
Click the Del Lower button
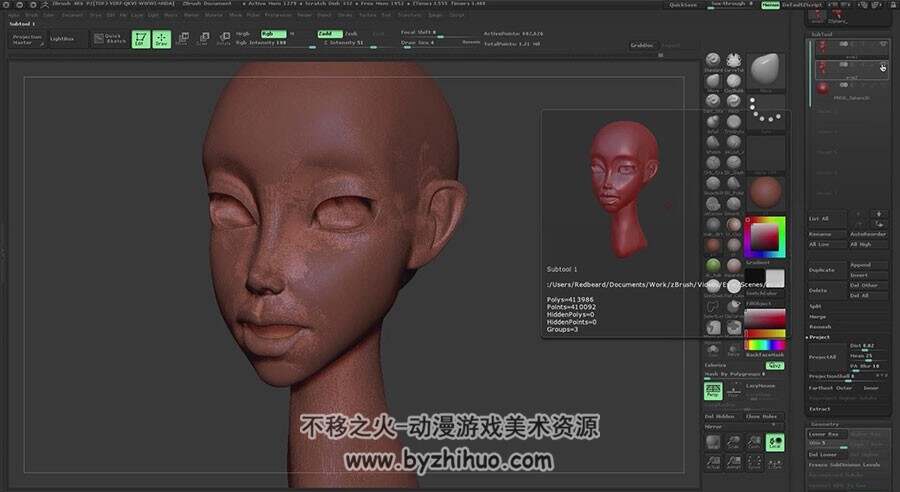[x=827, y=454]
